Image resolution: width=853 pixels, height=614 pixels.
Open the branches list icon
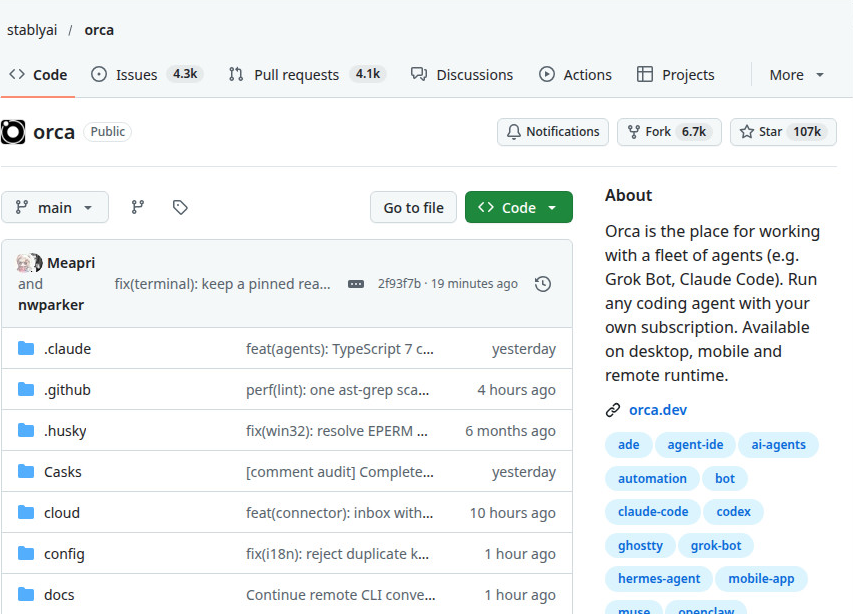click(138, 207)
